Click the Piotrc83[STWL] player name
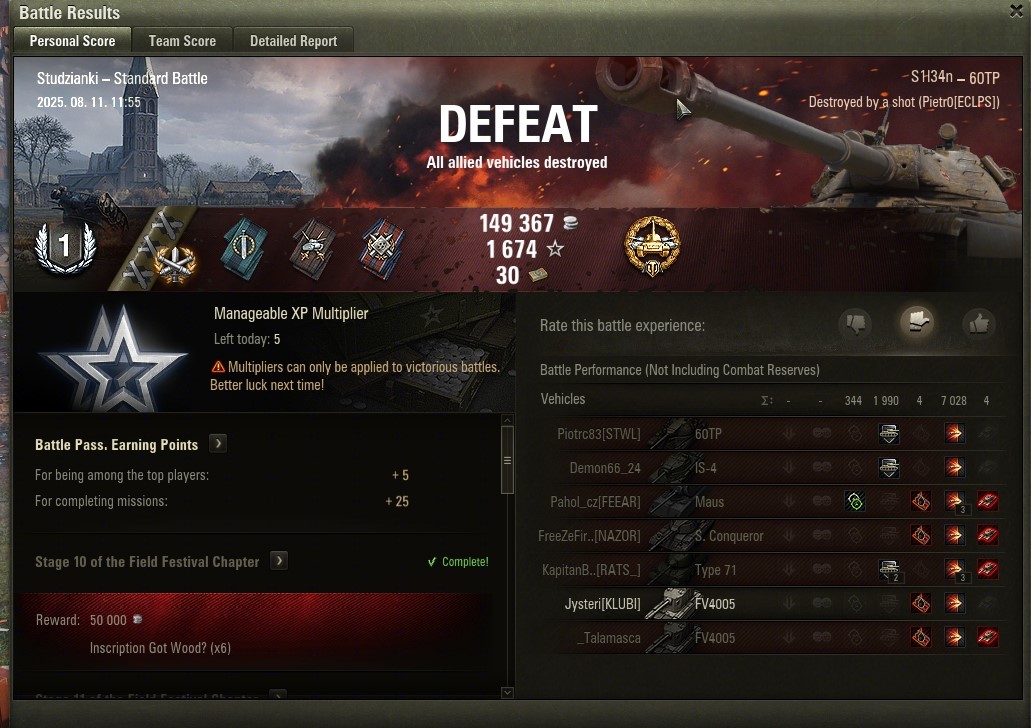The width and height of the screenshot is (1031, 728). [x=598, y=434]
